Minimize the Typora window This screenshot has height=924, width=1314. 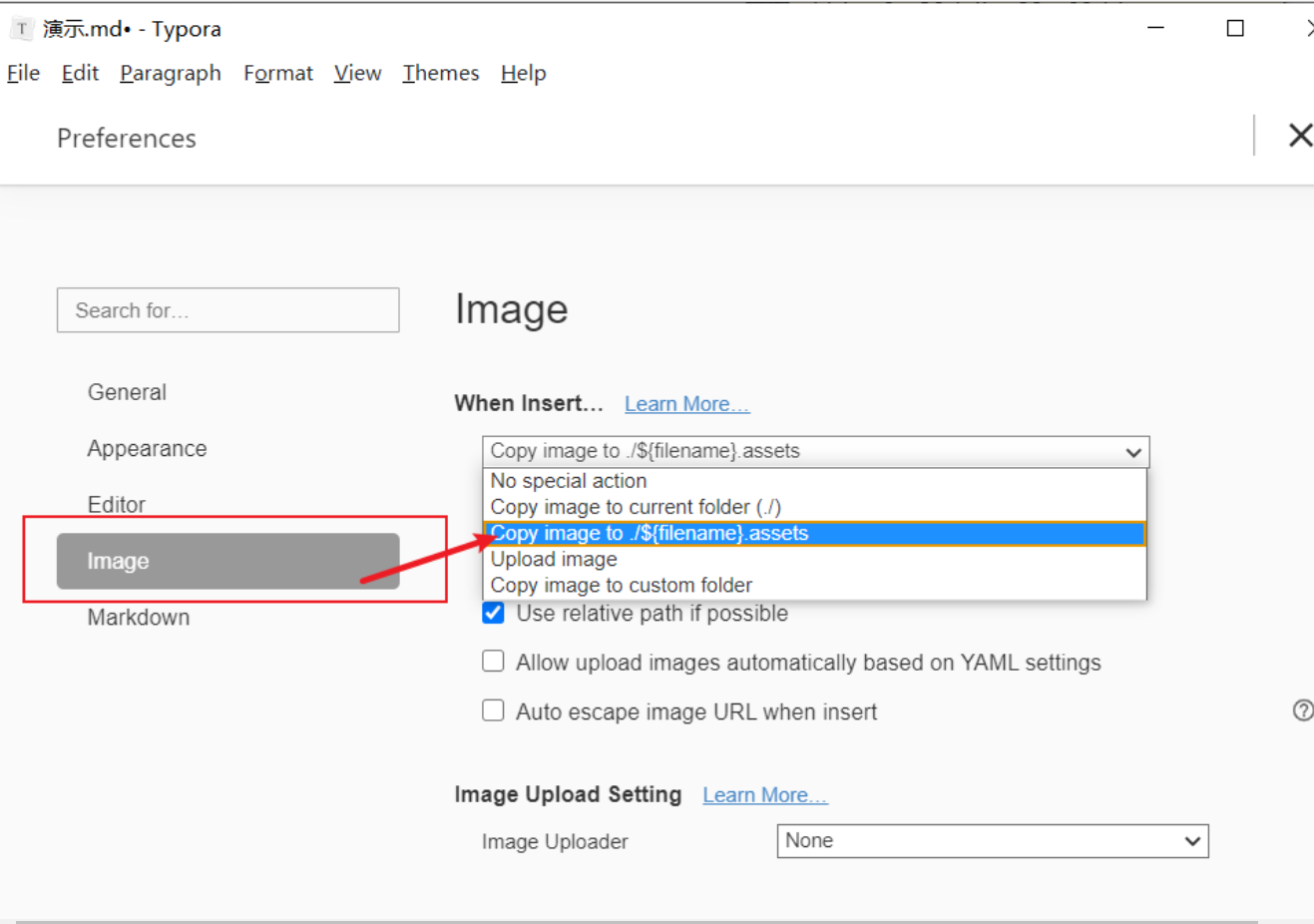(x=1156, y=29)
